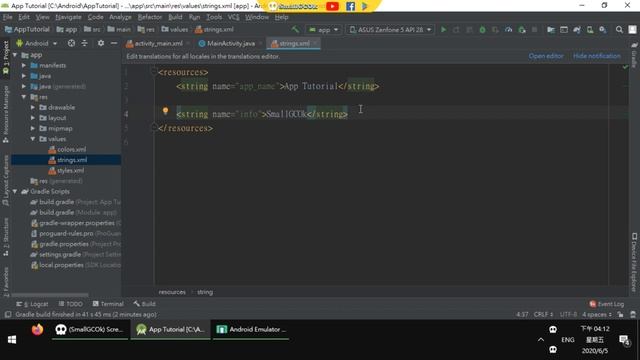
Task: Expand the drawable folder
Action: (33, 107)
